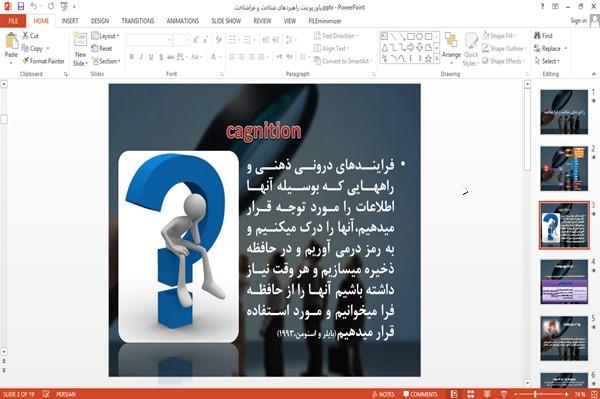Click Copy button
The height and width of the screenshot is (399, 600).
pos(33,48)
